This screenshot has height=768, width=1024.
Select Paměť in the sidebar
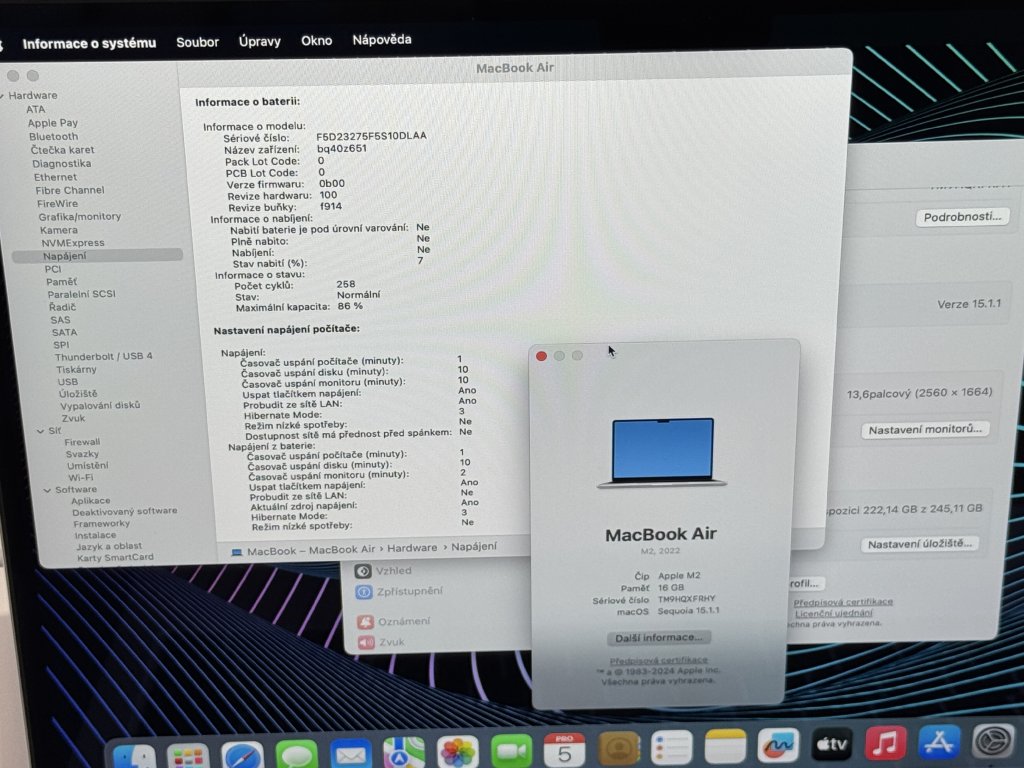point(61,281)
